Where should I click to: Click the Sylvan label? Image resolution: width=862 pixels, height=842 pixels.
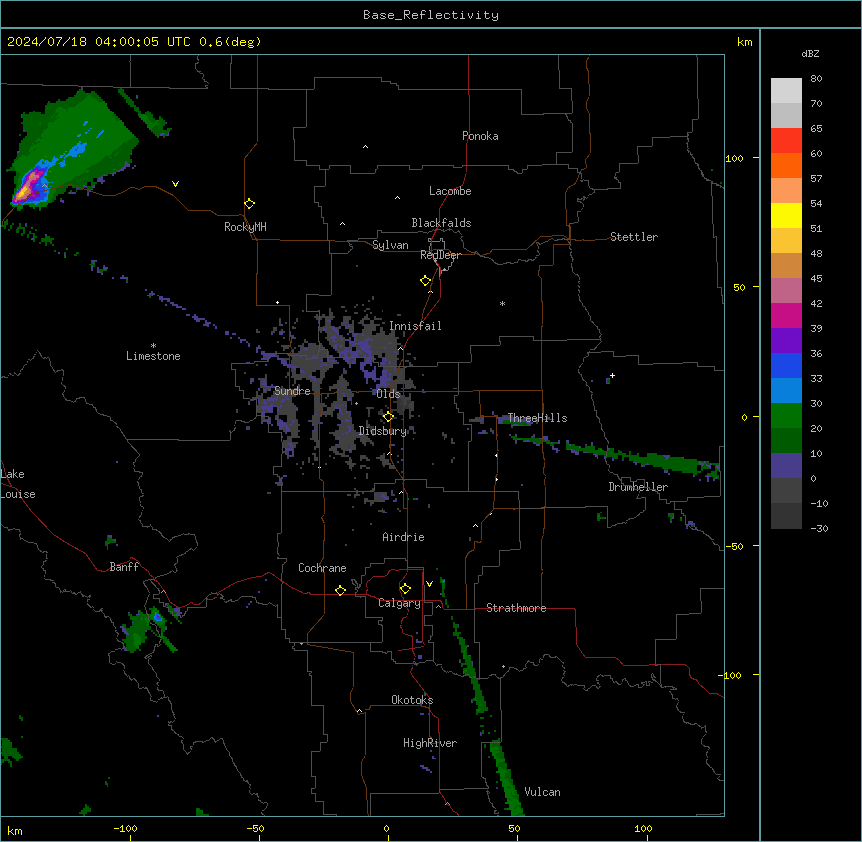[390, 245]
